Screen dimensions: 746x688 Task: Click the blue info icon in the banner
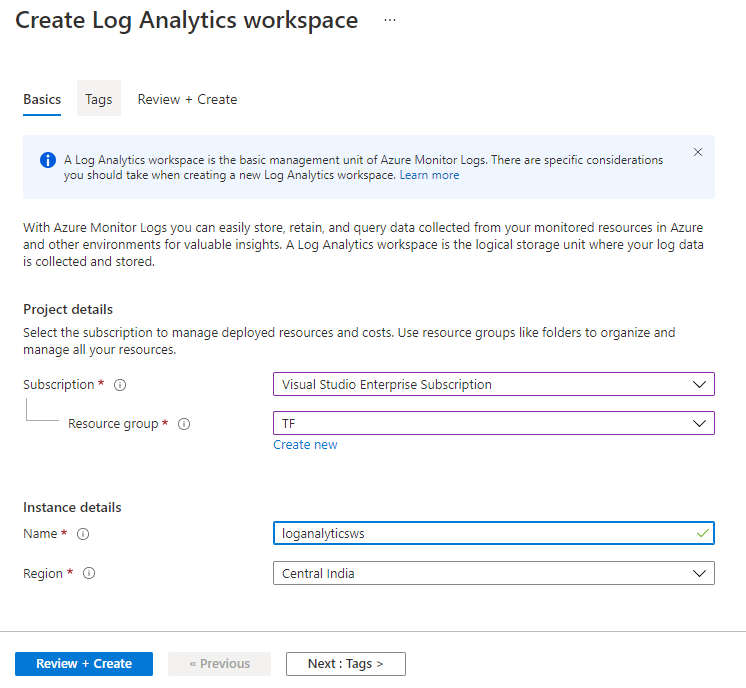48,160
